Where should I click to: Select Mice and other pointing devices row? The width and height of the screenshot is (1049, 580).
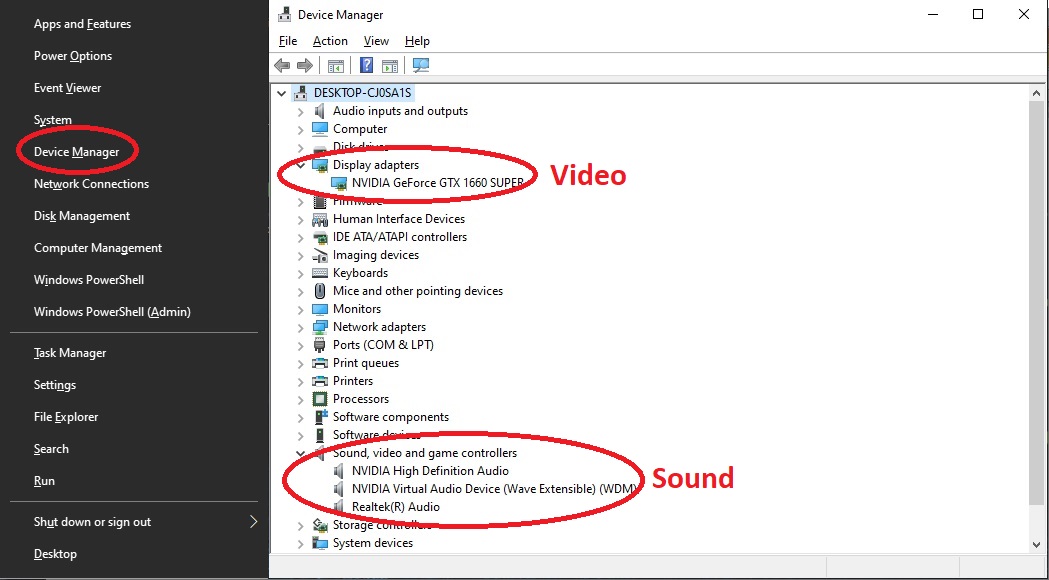(x=417, y=291)
